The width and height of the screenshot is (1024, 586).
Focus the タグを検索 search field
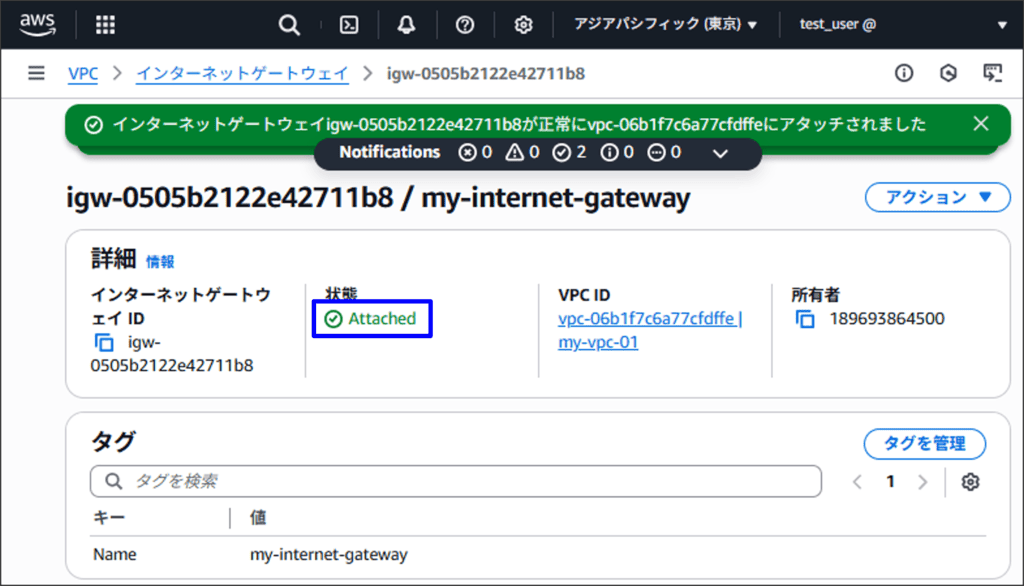456,481
